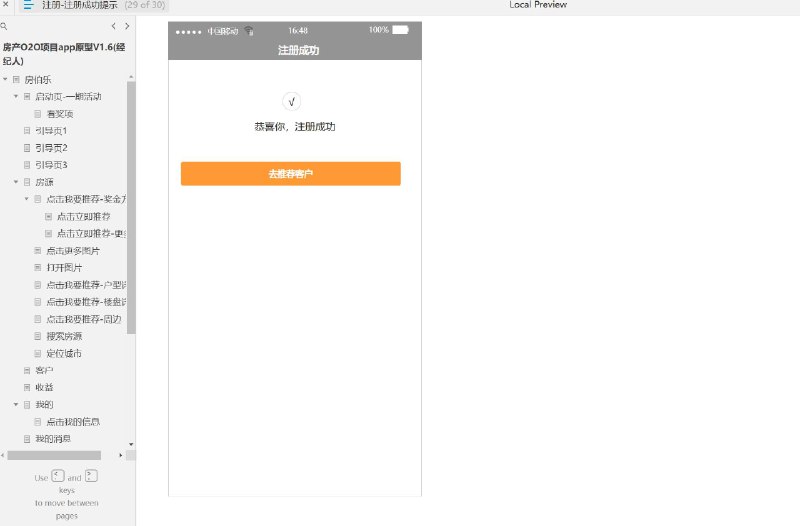Close the sitemap sidebar with the X icon

6,4
